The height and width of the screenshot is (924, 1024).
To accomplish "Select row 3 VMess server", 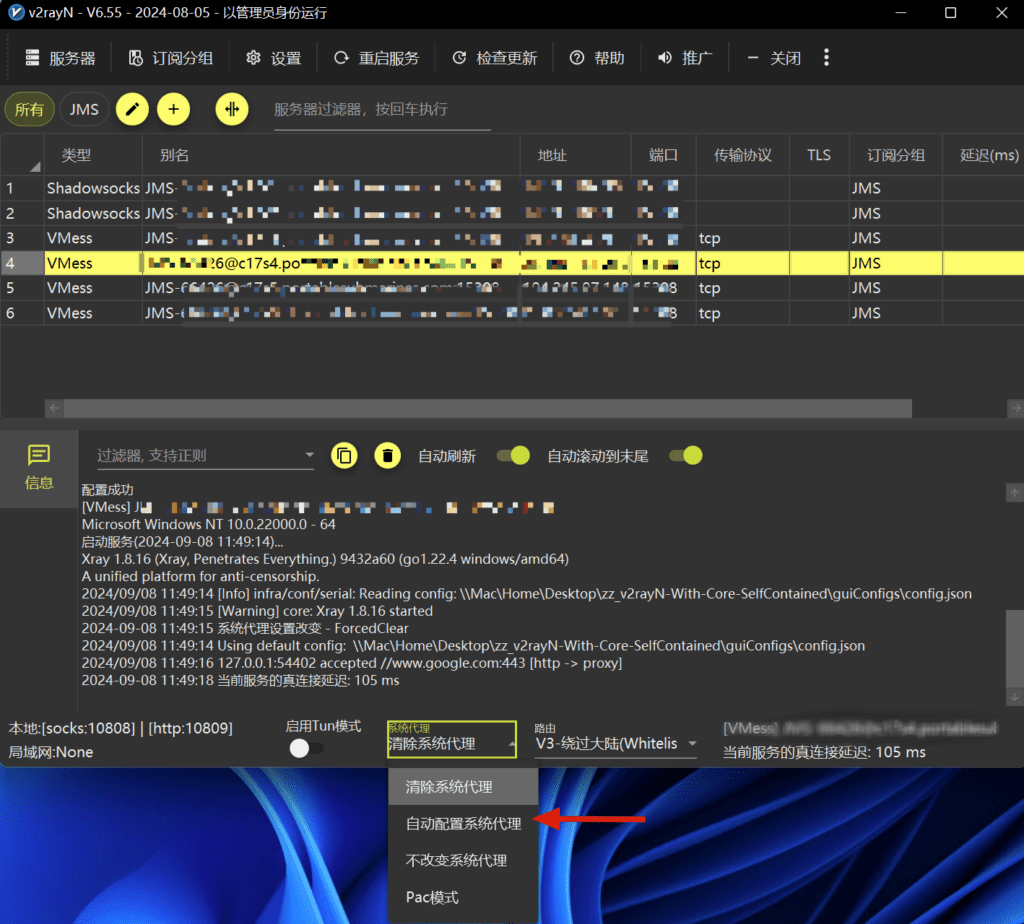I will pyautogui.click(x=512, y=238).
